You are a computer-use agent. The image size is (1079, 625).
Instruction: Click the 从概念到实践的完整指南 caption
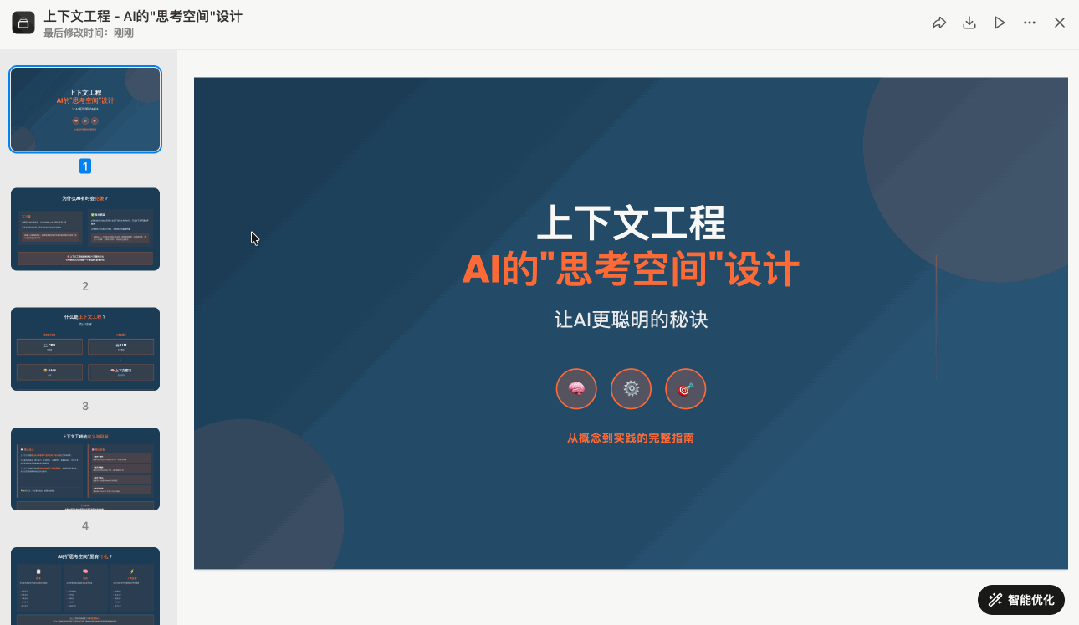[630, 438]
